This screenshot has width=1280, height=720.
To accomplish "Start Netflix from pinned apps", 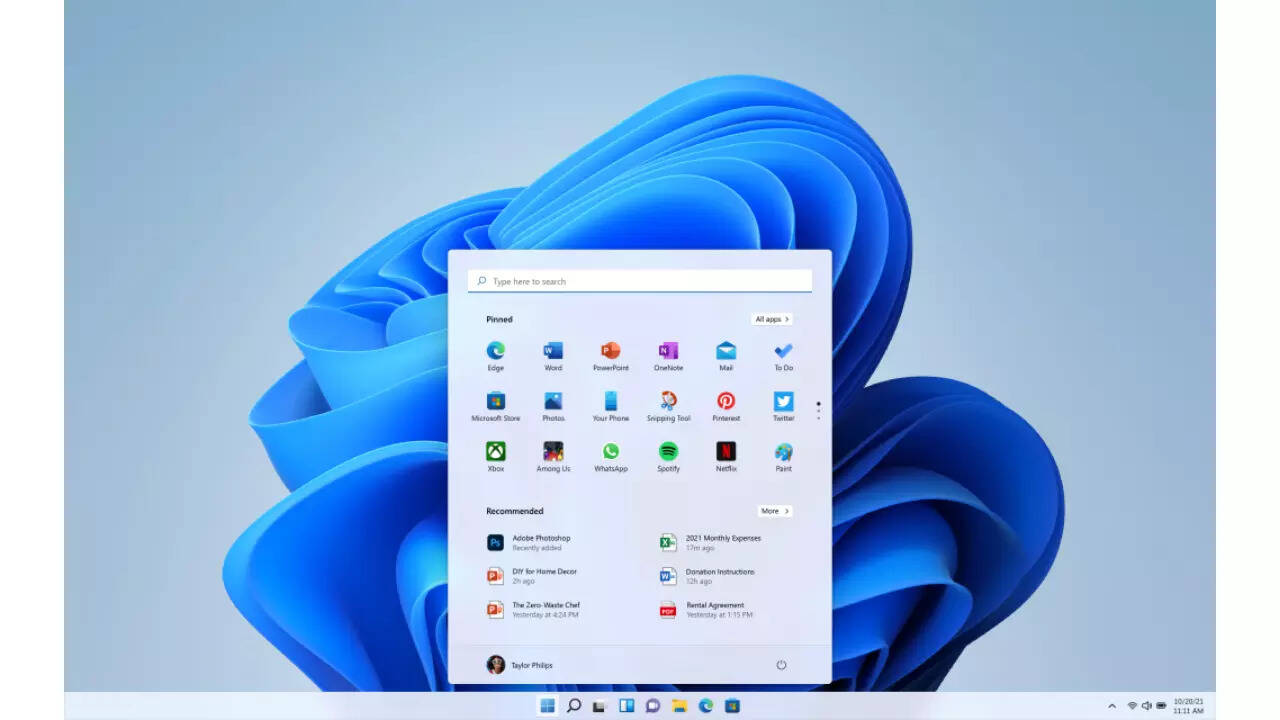I will point(726,452).
